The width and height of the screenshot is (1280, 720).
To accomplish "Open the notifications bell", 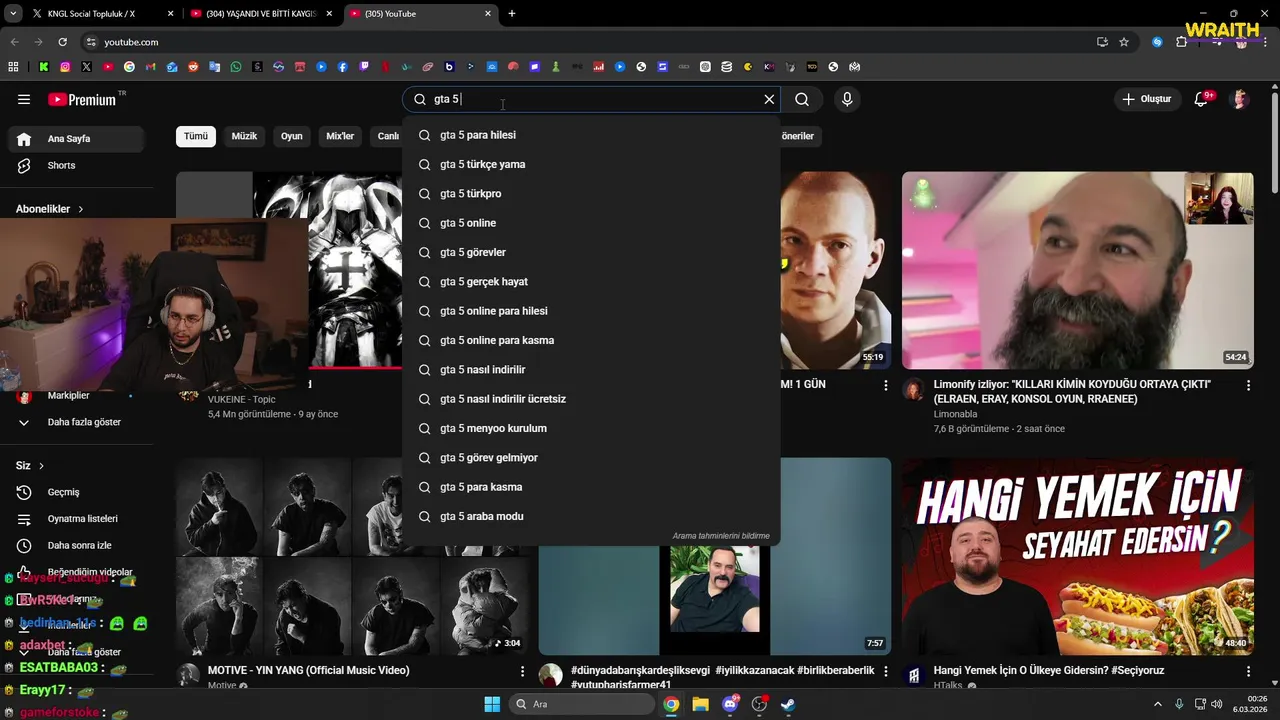I will (1202, 99).
